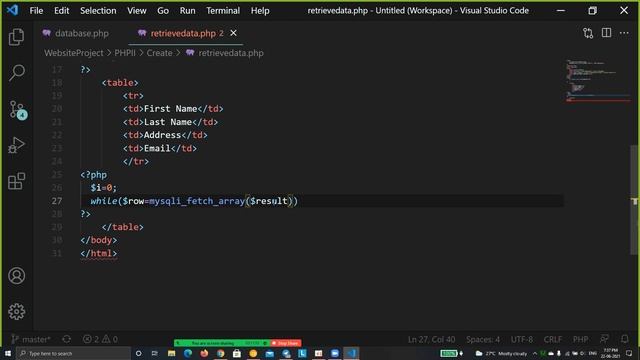Viewport: 640px width, 360px height.
Task: Open the Create breadcrumb folder
Action: [x=159, y=53]
